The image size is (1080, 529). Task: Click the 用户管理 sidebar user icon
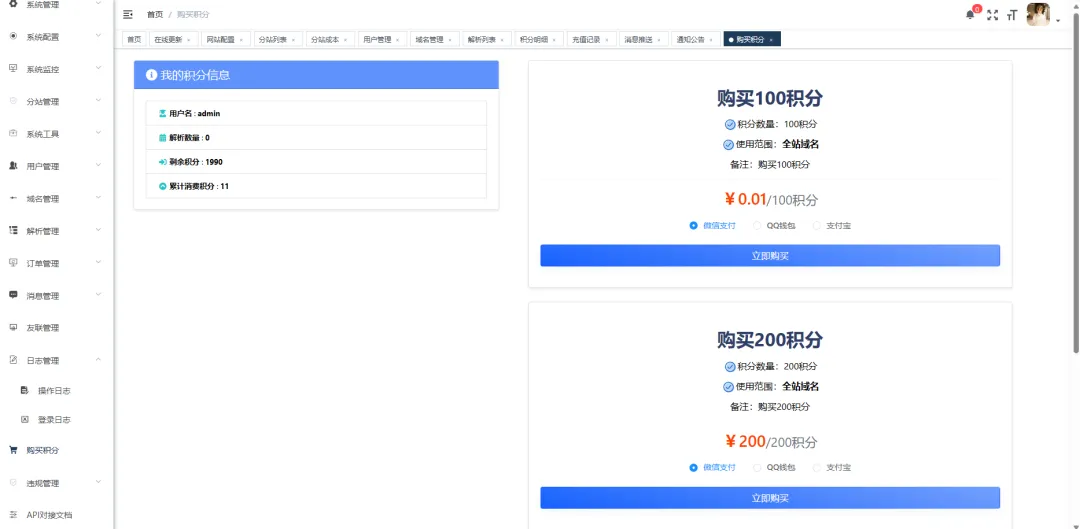click(x=13, y=166)
